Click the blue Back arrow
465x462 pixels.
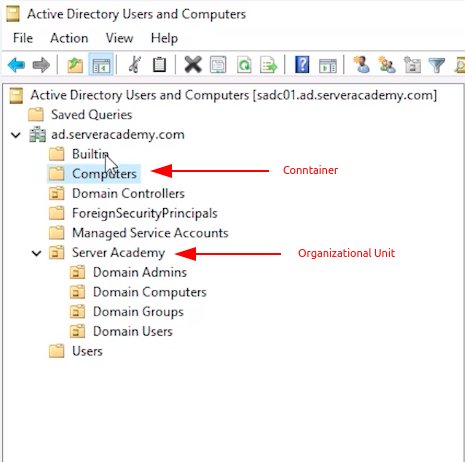(16, 65)
